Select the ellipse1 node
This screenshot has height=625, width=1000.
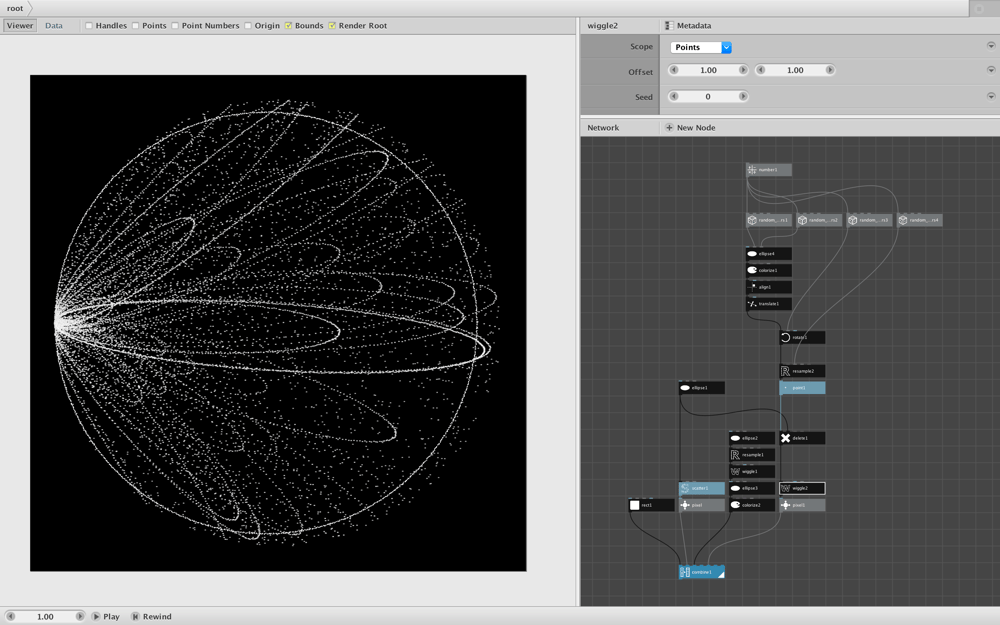[702, 388]
